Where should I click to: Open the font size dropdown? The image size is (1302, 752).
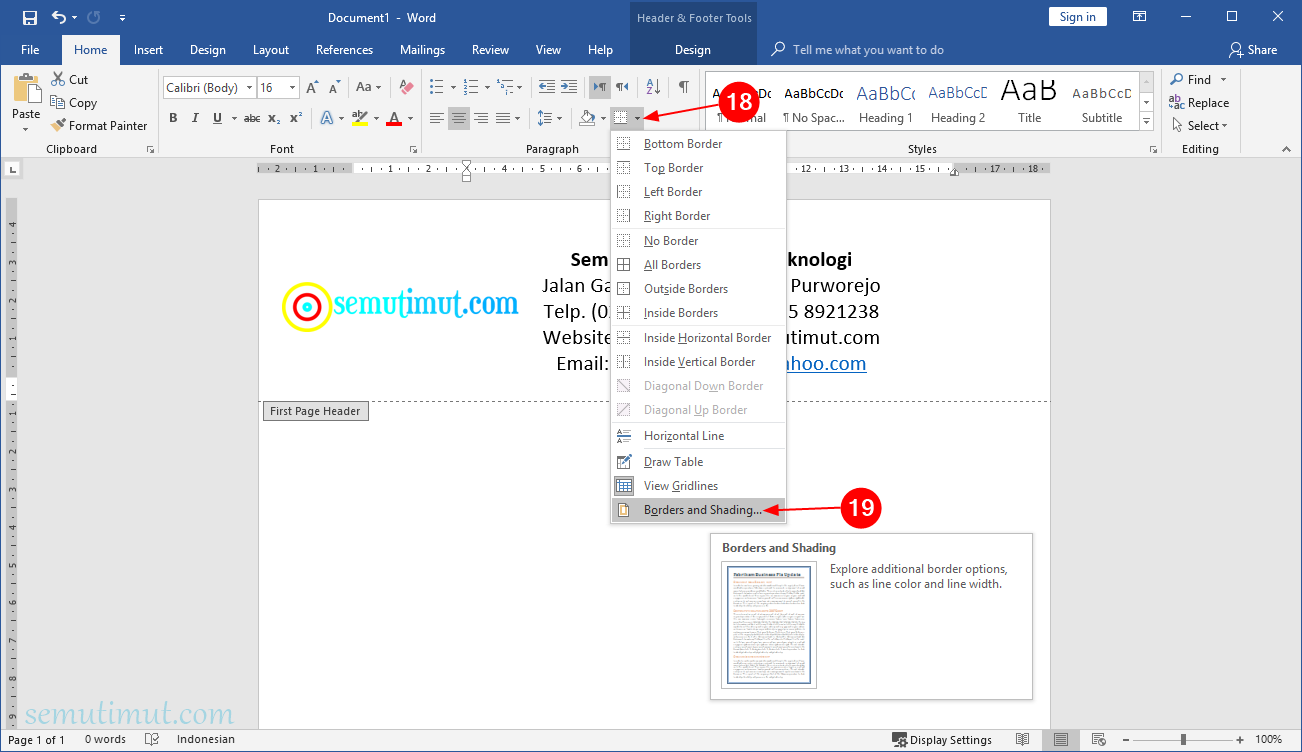click(x=293, y=87)
